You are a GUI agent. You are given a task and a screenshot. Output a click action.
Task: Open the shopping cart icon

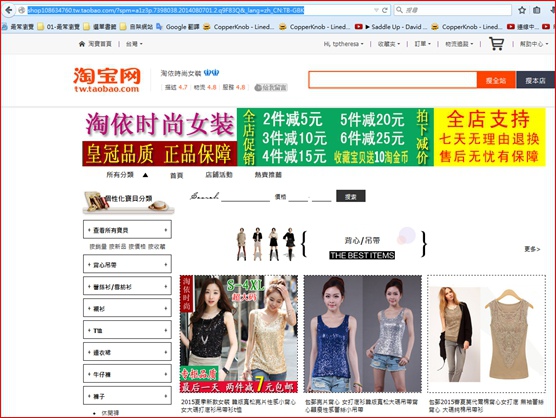pyautogui.click(x=496, y=44)
